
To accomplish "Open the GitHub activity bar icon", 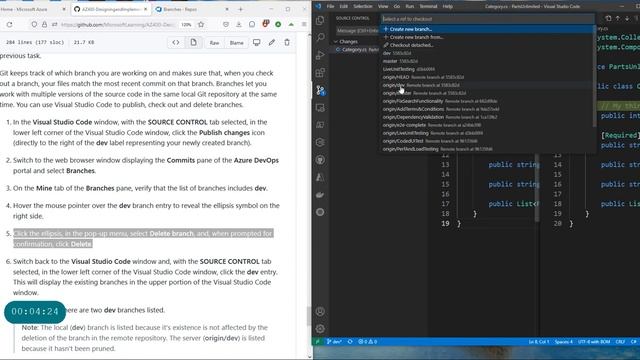I will [320, 160].
